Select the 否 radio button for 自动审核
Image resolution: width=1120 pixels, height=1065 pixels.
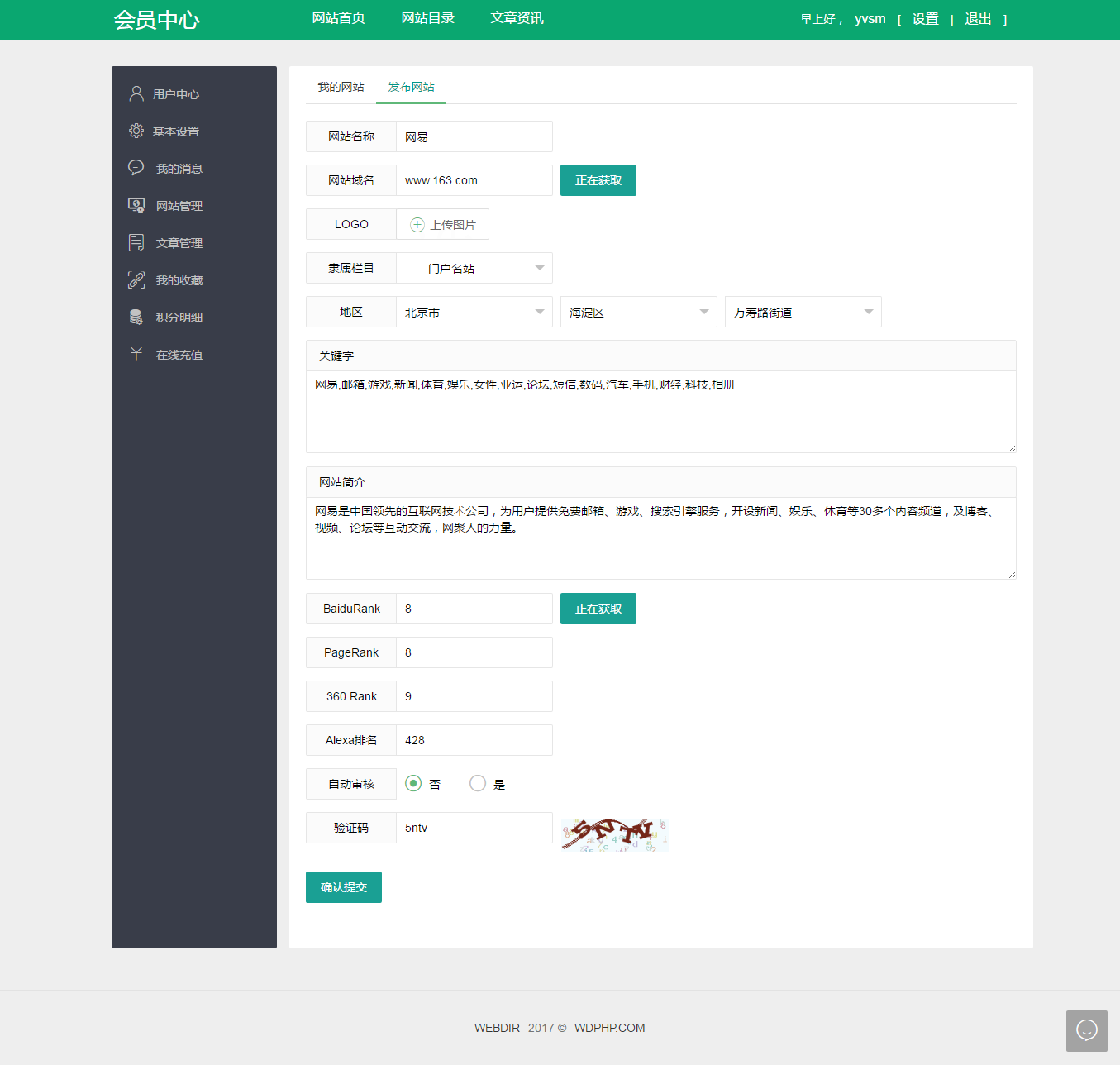pos(413,783)
